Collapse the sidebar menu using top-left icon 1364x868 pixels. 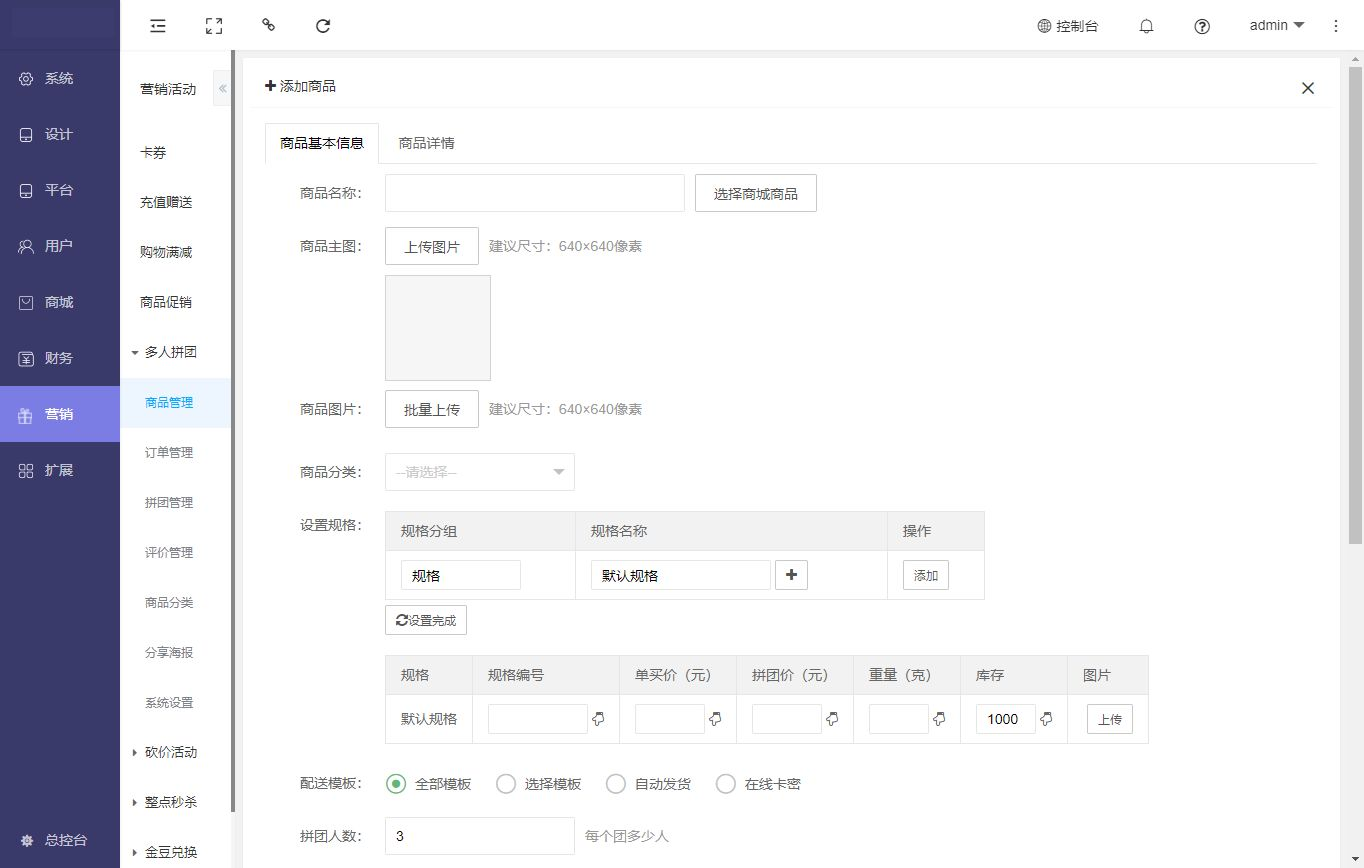coord(158,26)
